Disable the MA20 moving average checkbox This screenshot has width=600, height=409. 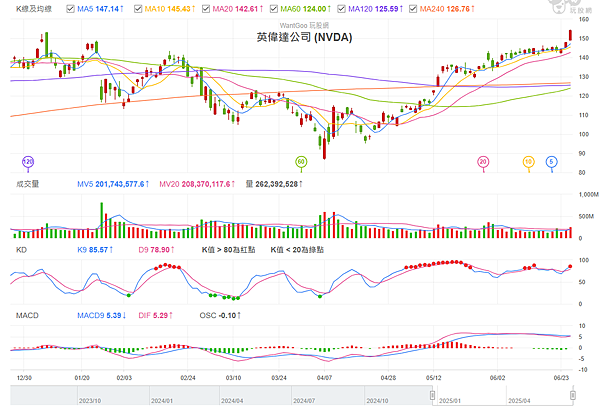[x=206, y=9]
